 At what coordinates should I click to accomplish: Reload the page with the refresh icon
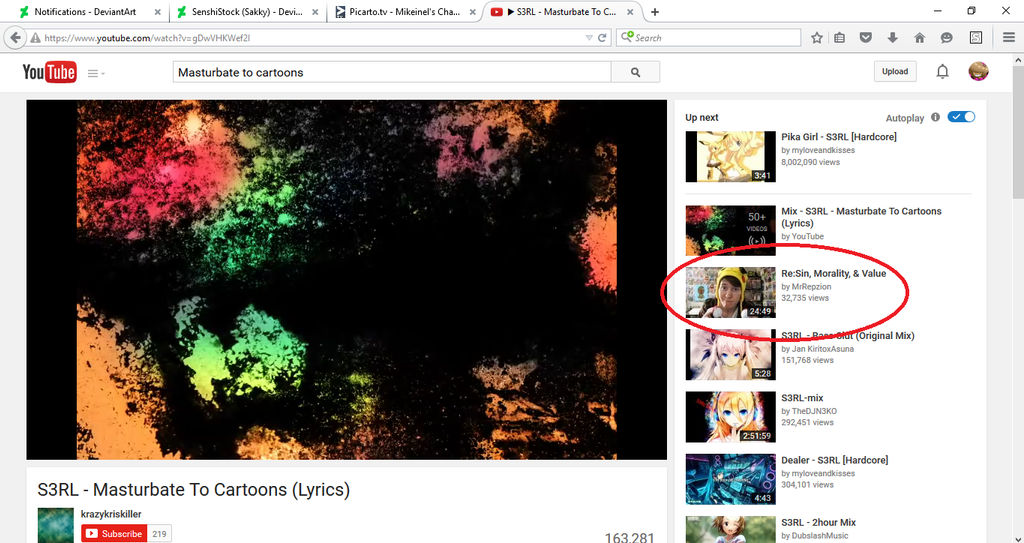pos(602,38)
